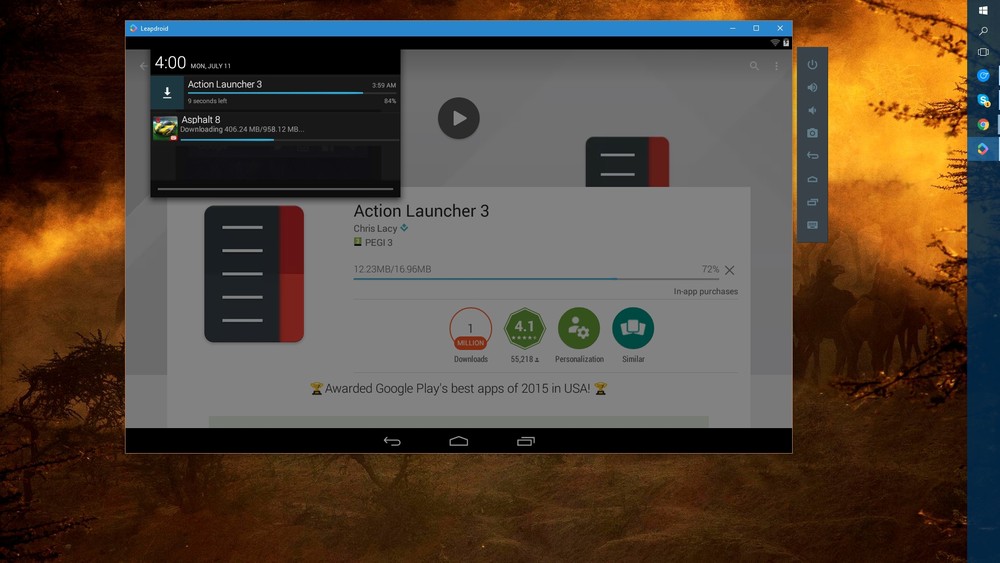This screenshot has width=1000, height=563.
Task: Click the sidebar home icon
Action: [812, 179]
